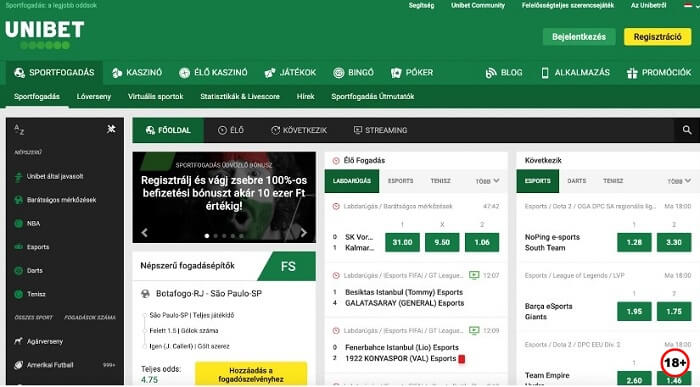Click the pin icon in sidebar header
700x387 pixels.
click(x=111, y=129)
